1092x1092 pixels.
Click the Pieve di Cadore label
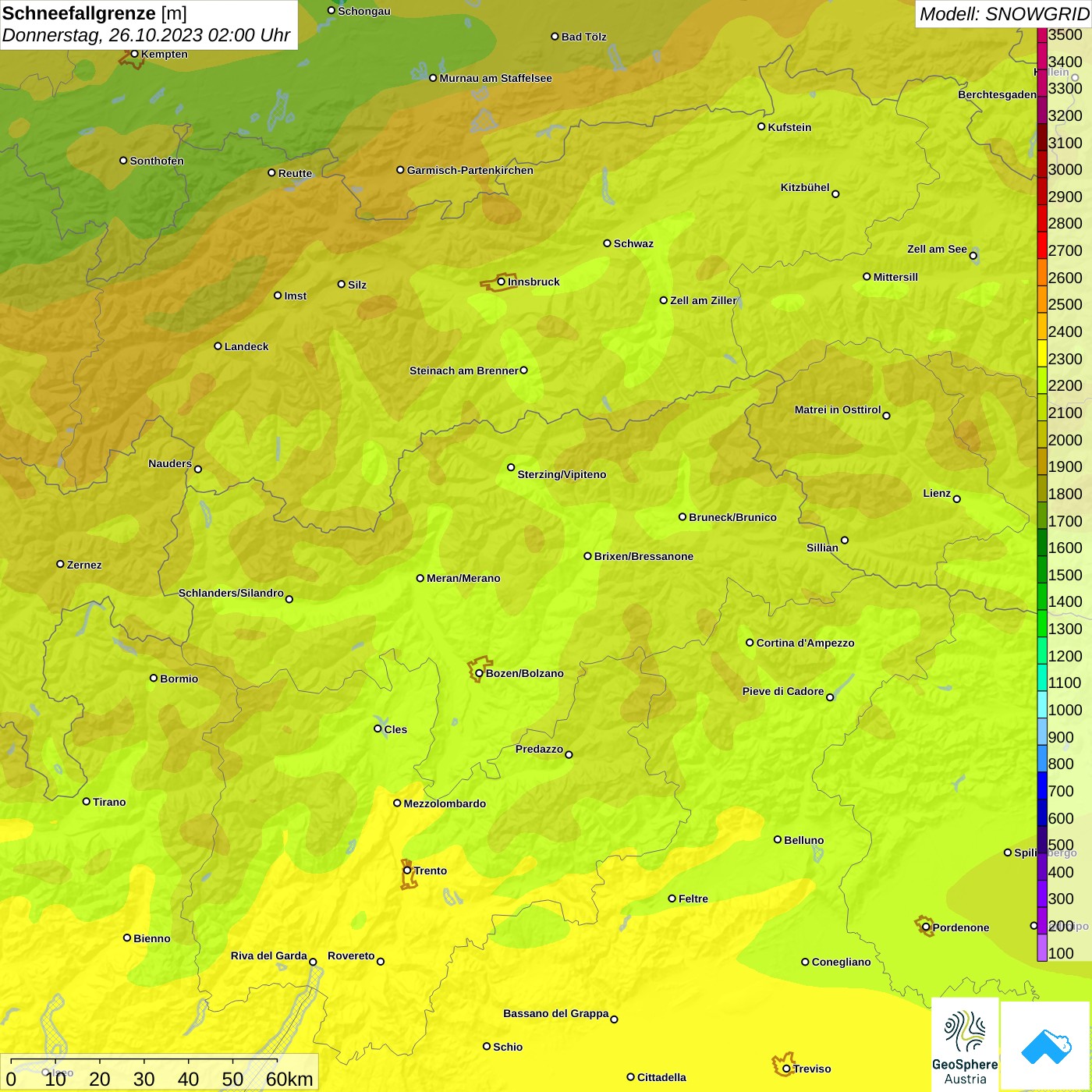(783, 691)
